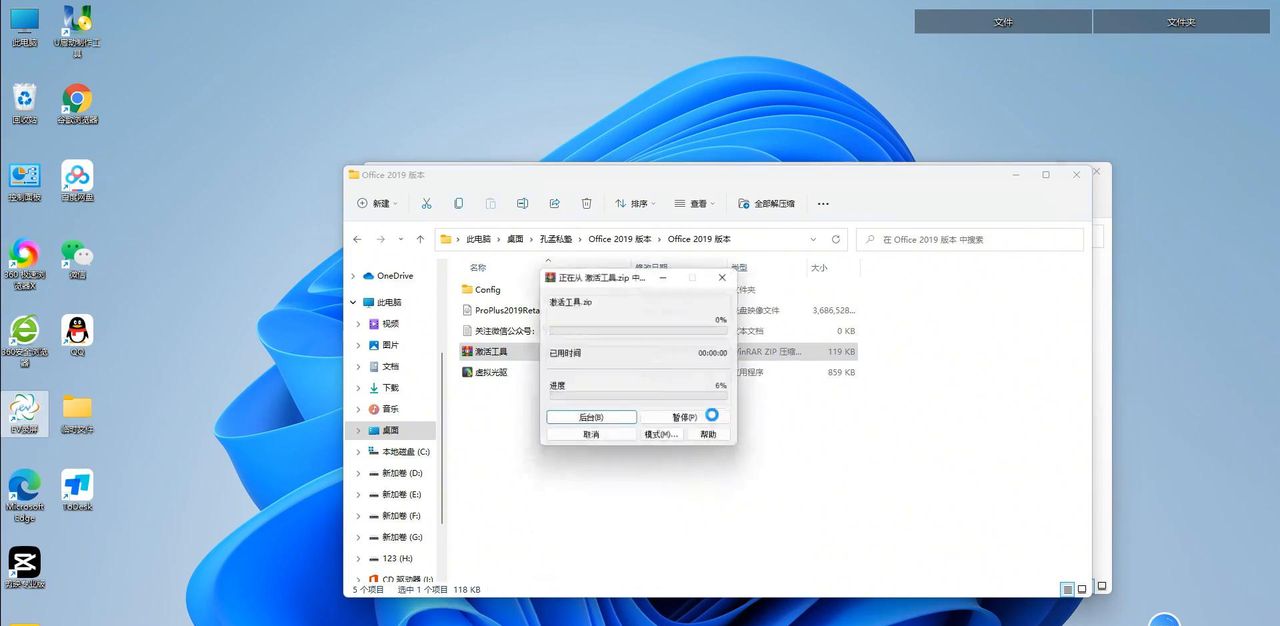Click the 文件 button at the top right

pos(1003,22)
